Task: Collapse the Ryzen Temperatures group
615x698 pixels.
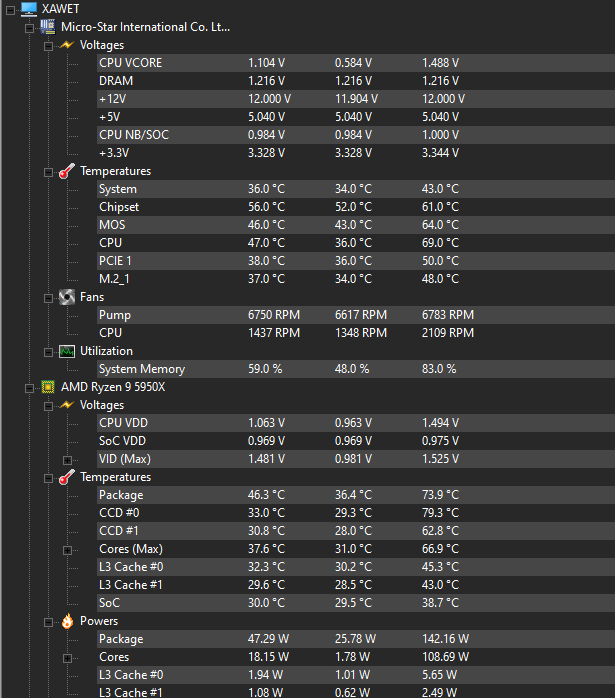Action: tap(48, 479)
